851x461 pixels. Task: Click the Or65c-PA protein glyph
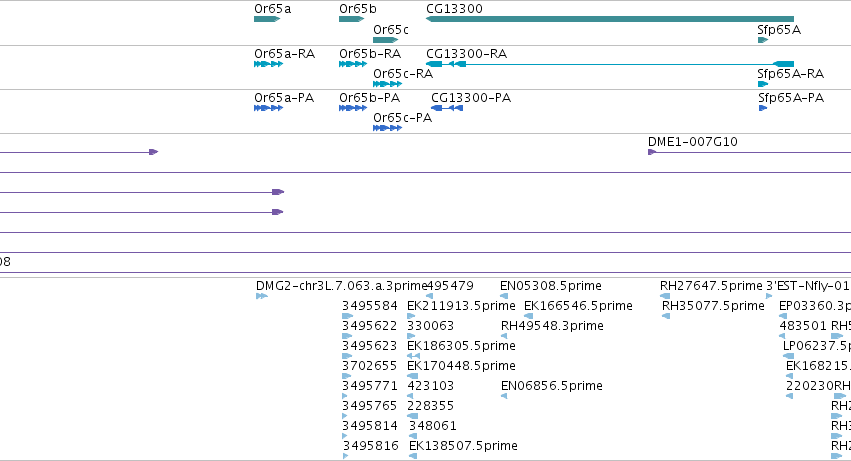click(x=388, y=128)
